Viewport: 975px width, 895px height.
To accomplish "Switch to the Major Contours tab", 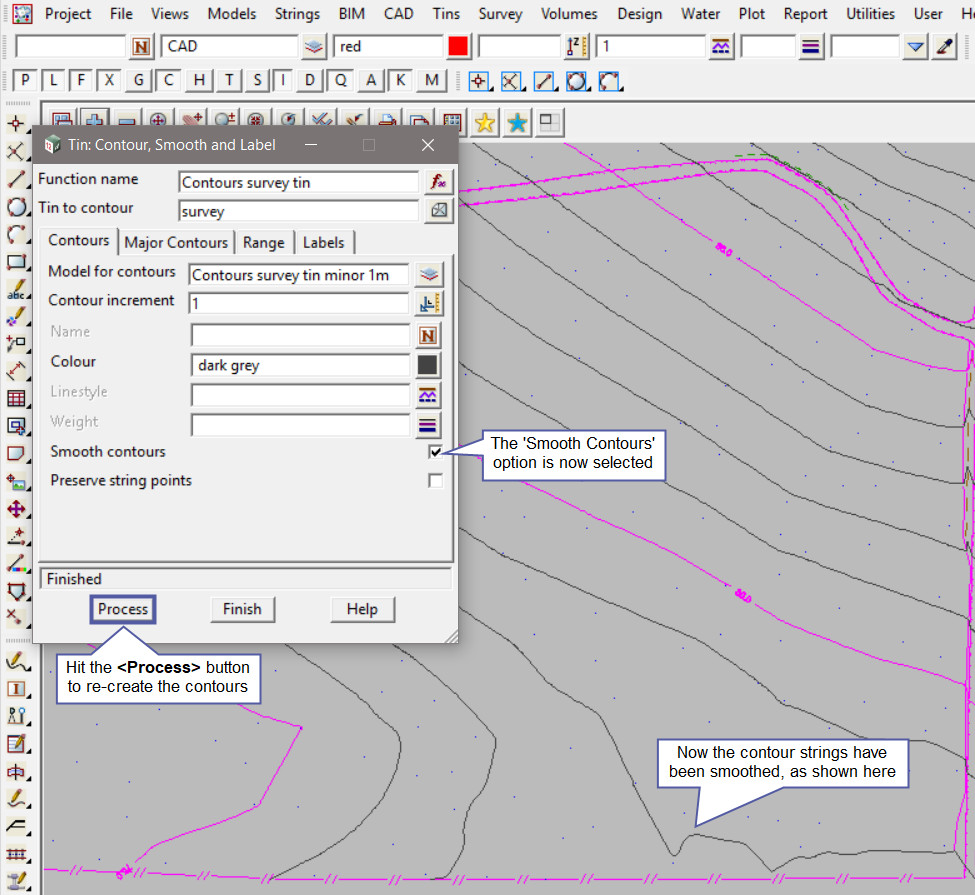I will click(x=176, y=242).
